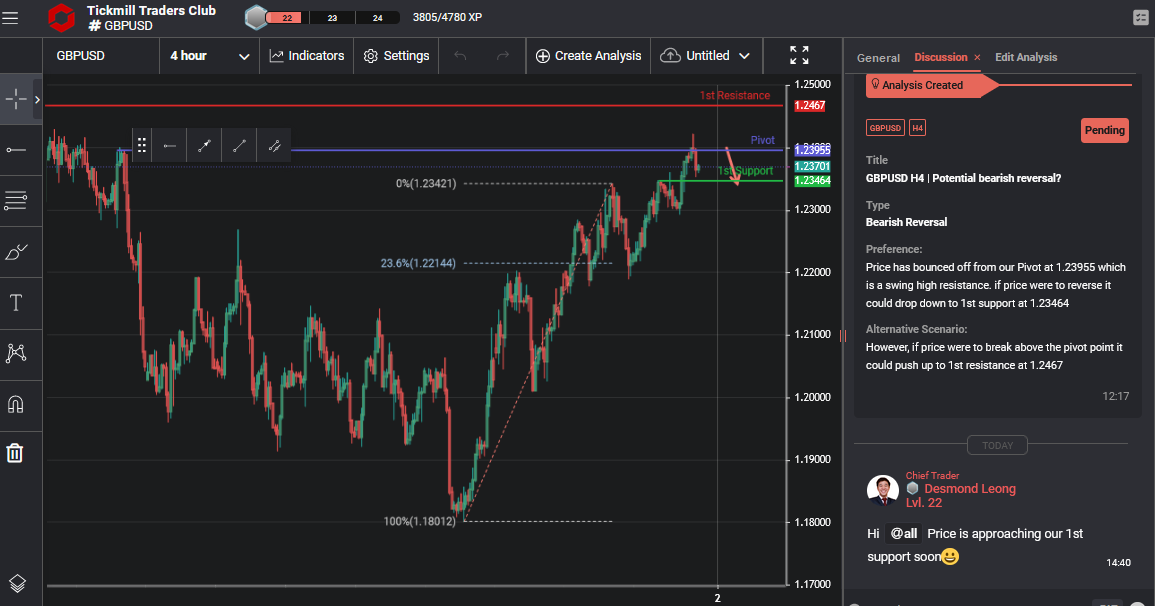Click the H4 timeframe tag
The height and width of the screenshot is (606, 1155).
pos(917,128)
